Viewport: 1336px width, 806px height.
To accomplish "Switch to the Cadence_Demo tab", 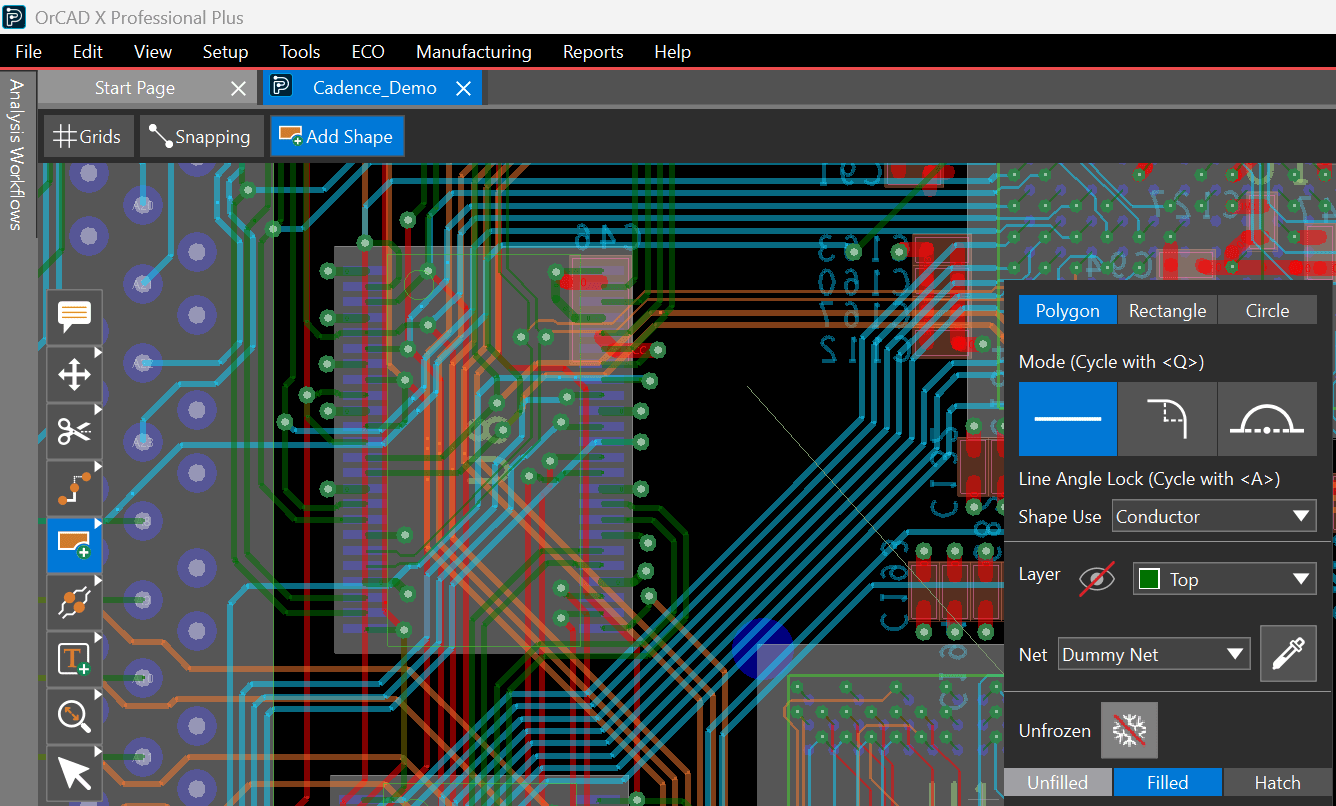I will point(374,88).
